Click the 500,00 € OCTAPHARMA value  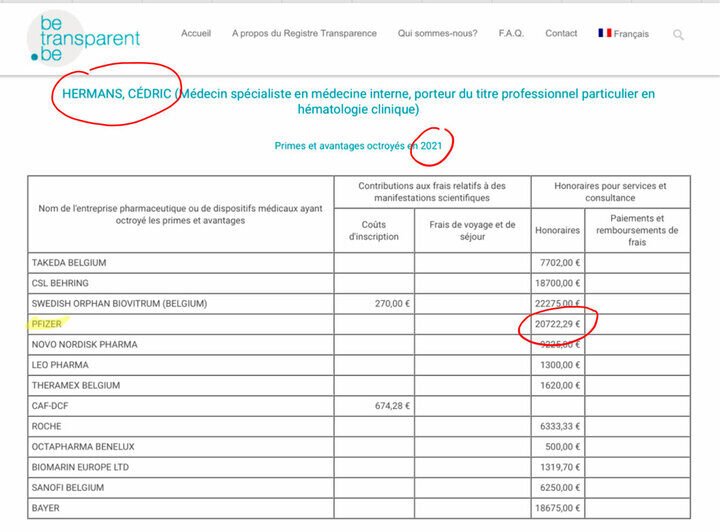tap(562, 447)
